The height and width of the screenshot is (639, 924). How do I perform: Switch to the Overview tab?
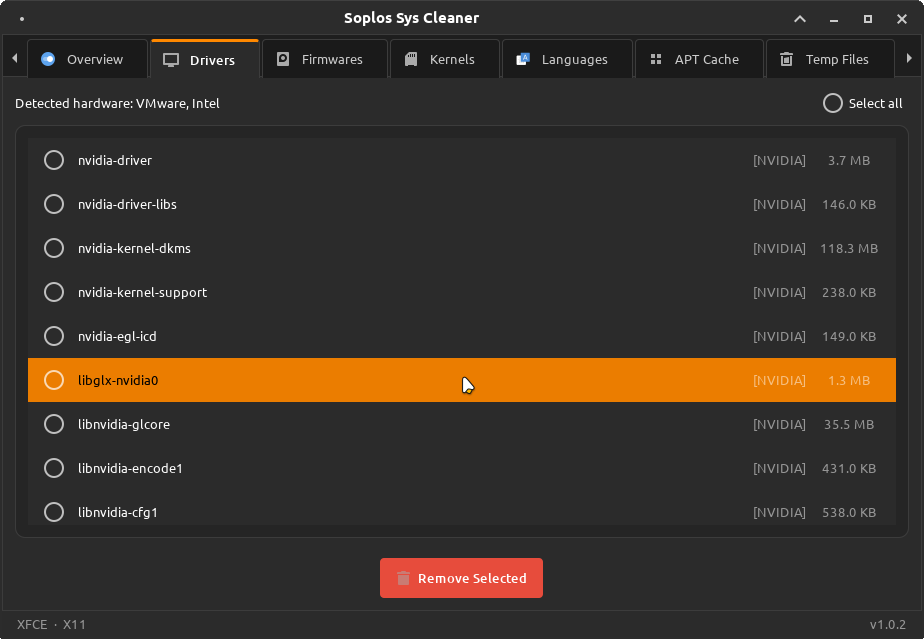point(87,59)
